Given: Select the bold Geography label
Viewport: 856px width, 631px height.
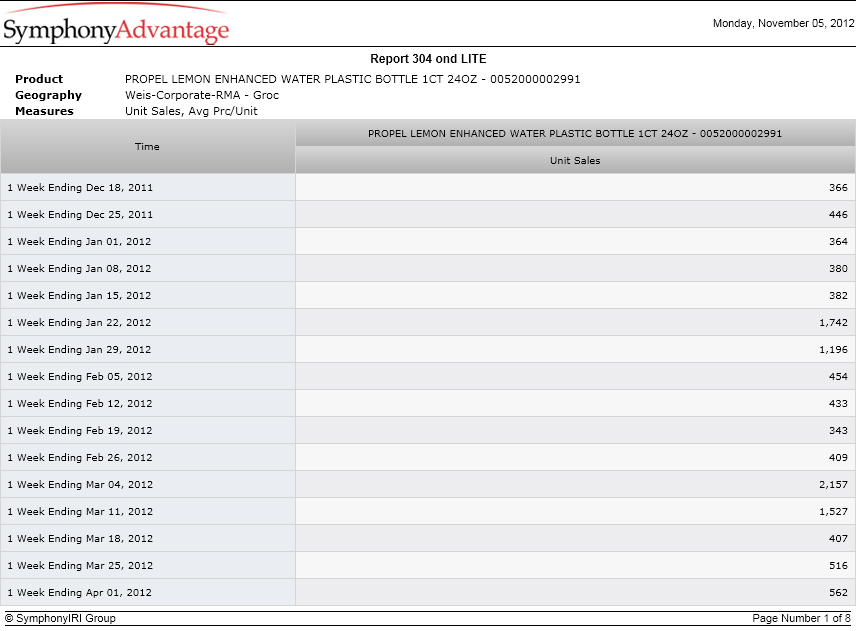Looking at the screenshot, I should (x=48, y=95).
